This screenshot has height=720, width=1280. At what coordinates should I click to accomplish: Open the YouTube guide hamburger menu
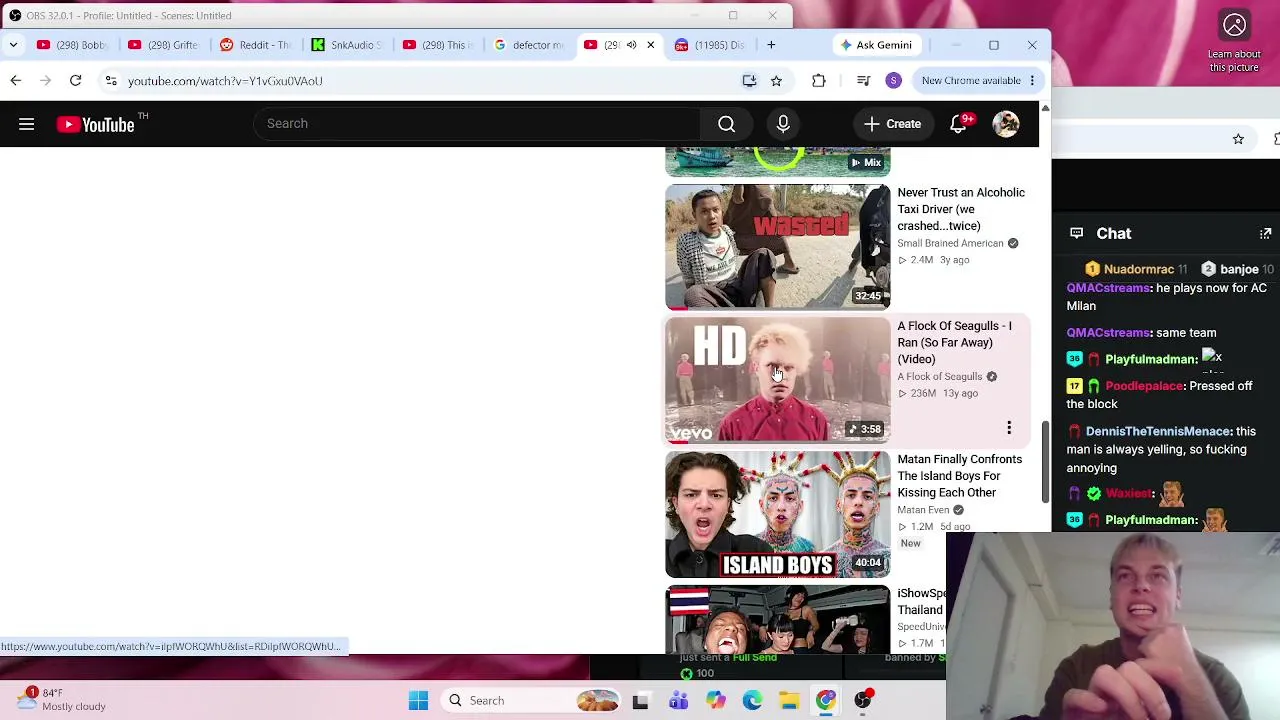(x=27, y=124)
